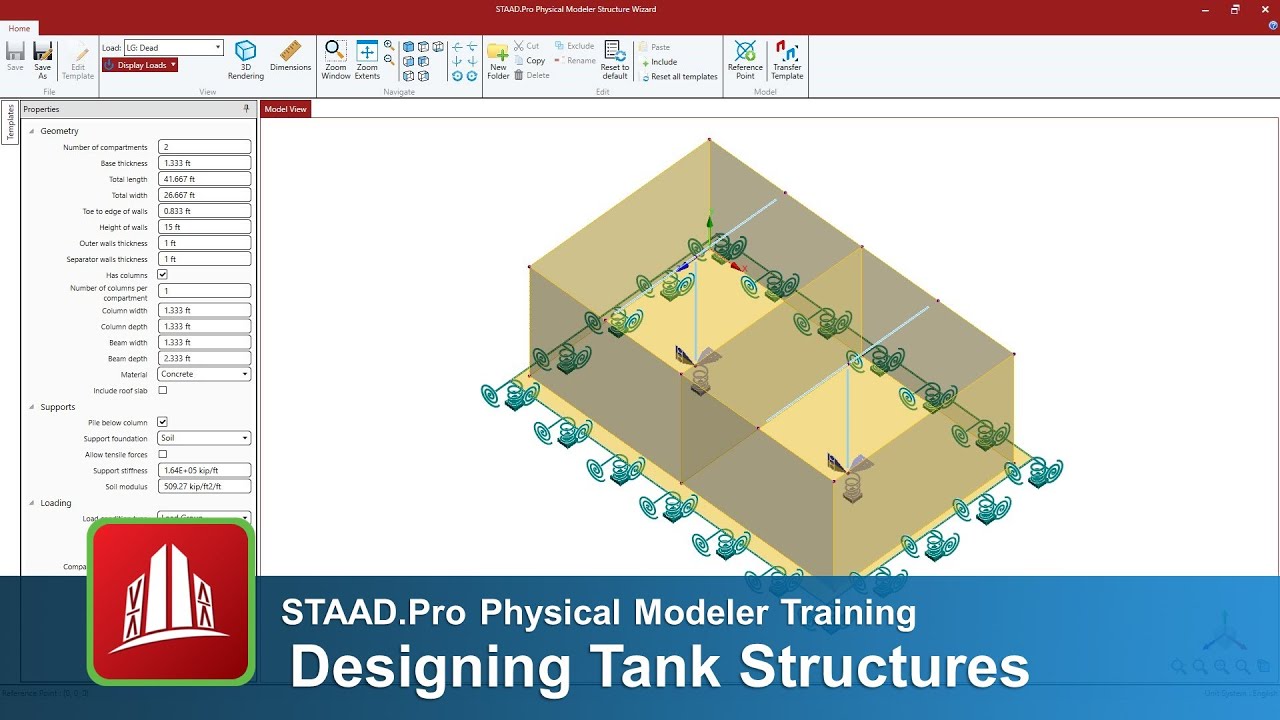Collapse the Geometry section
The width and height of the screenshot is (1280, 720).
coord(31,131)
